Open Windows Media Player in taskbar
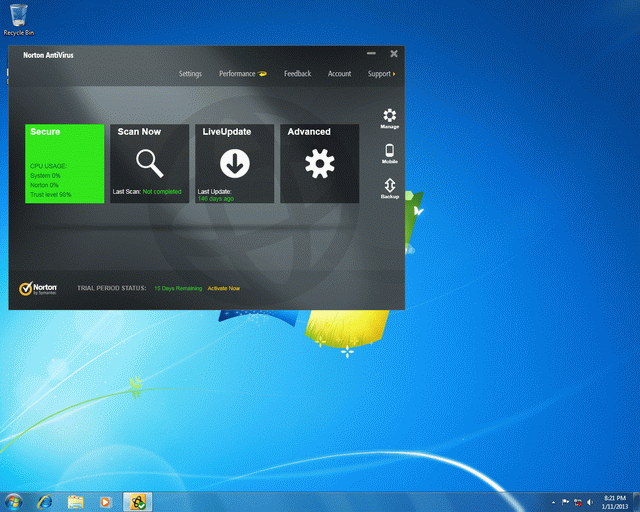 (x=105, y=502)
